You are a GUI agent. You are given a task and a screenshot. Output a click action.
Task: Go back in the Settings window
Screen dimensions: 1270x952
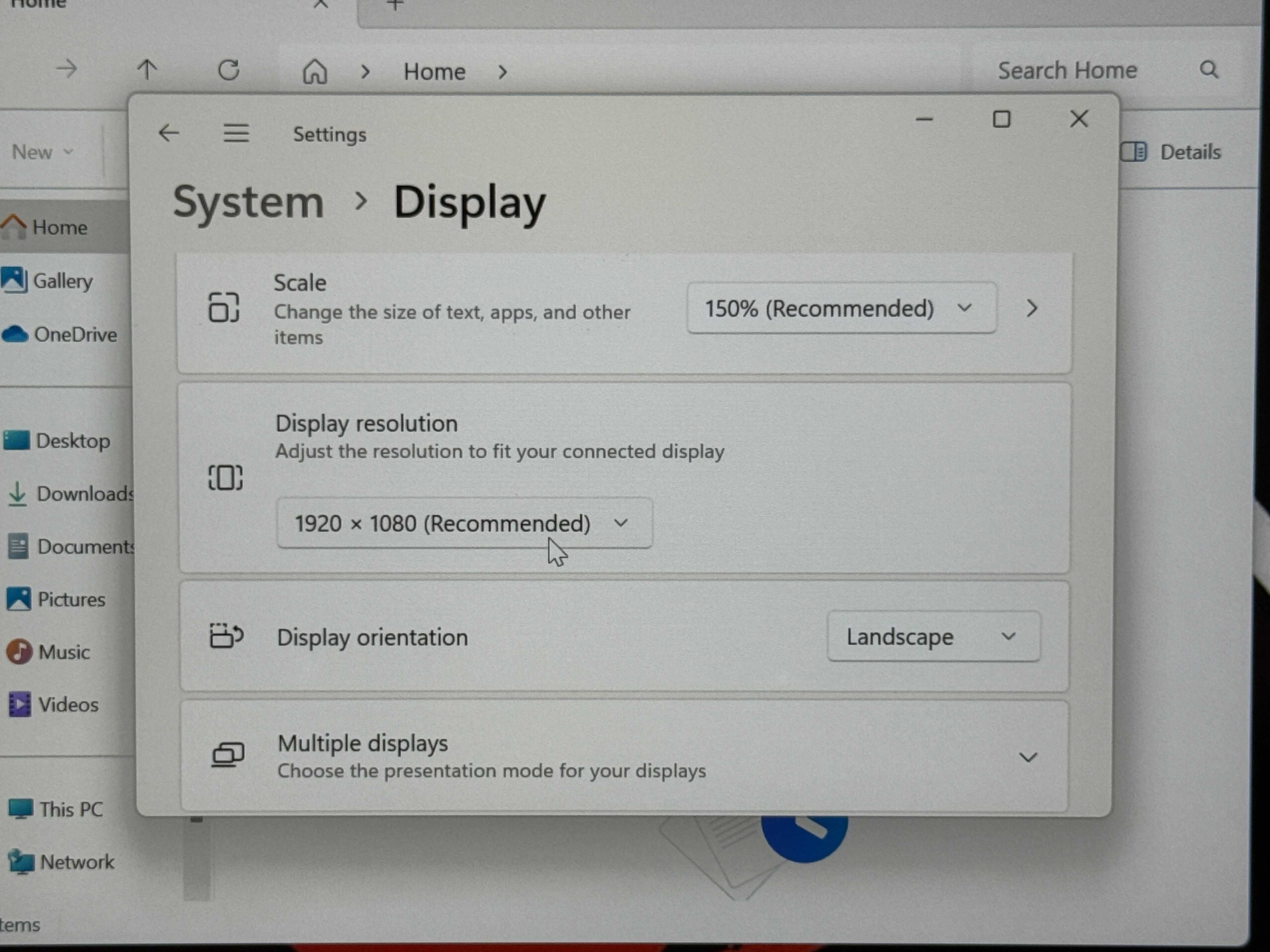click(169, 133)
